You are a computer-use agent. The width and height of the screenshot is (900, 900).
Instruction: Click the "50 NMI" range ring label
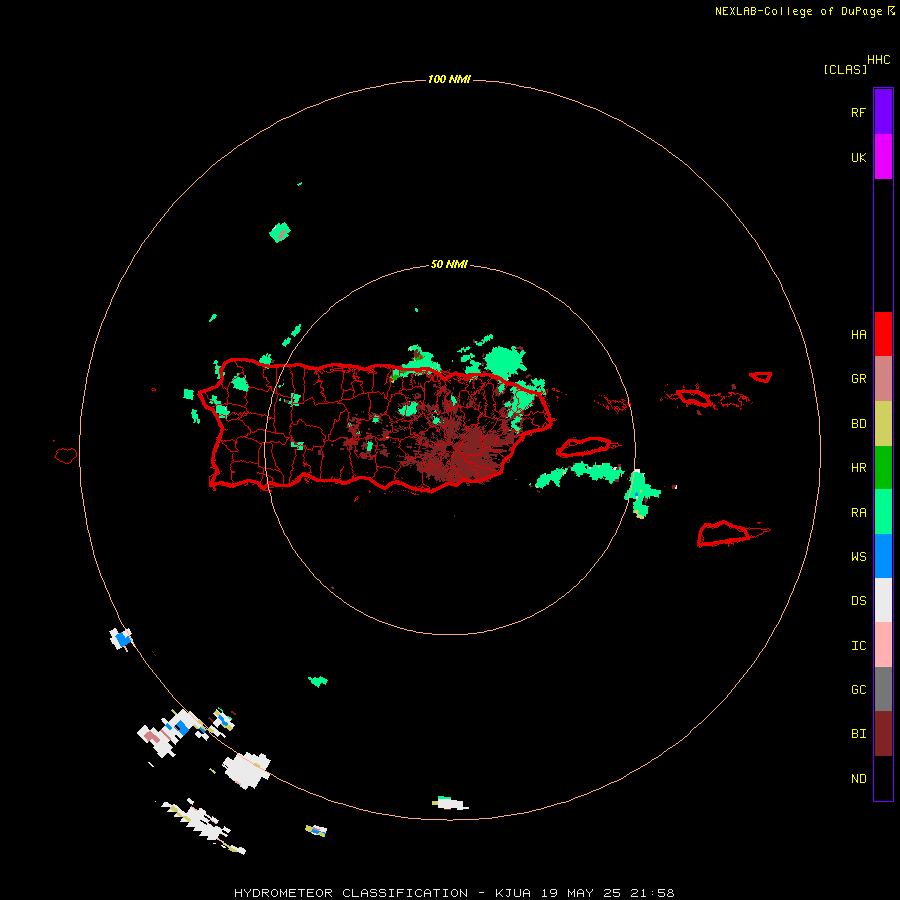(x=449, y=265)
